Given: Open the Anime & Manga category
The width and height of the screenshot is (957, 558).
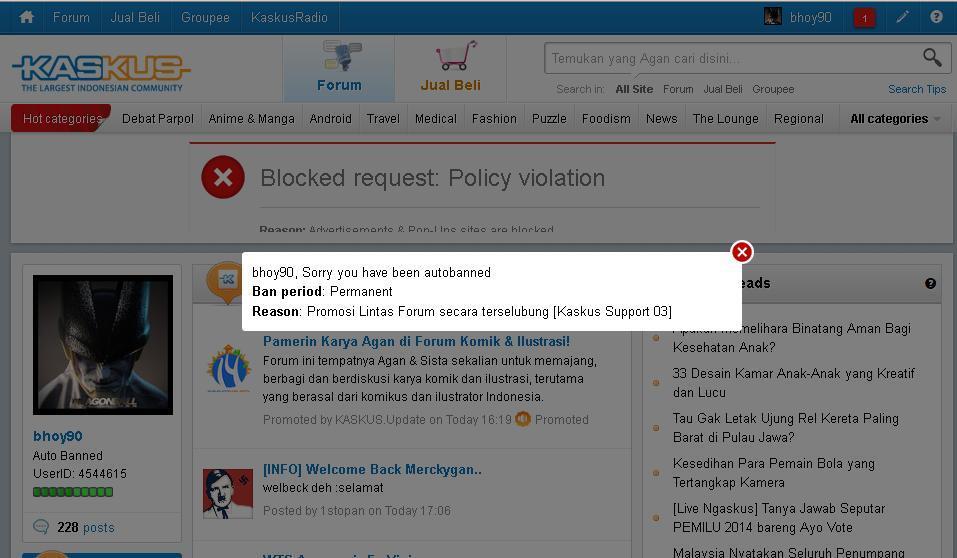Looking at the screenshot, I should (x=251, y=118).
